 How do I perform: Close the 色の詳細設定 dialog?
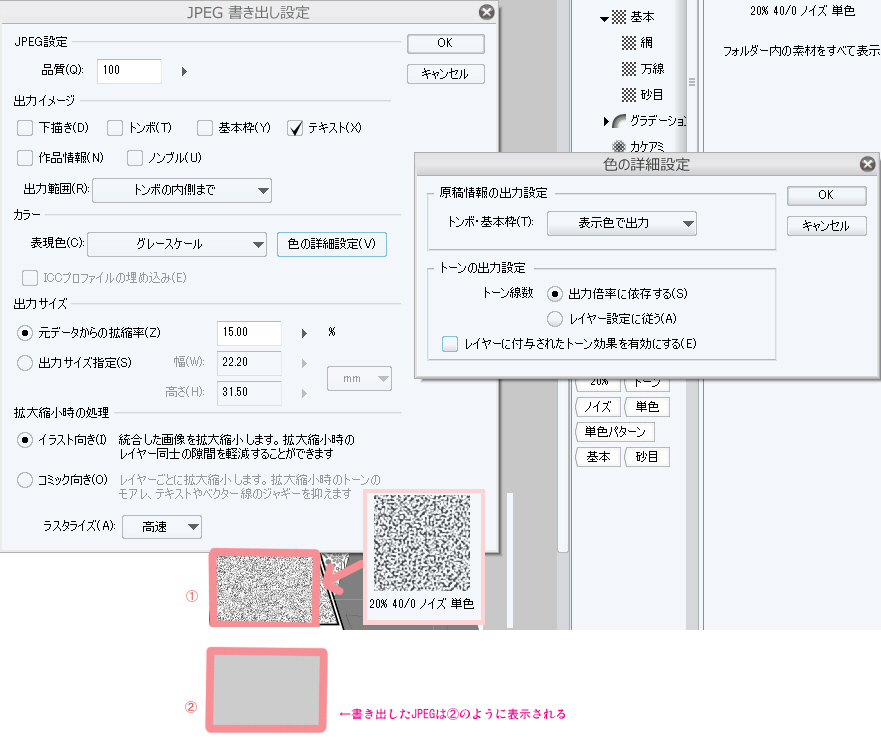[868, 164]
